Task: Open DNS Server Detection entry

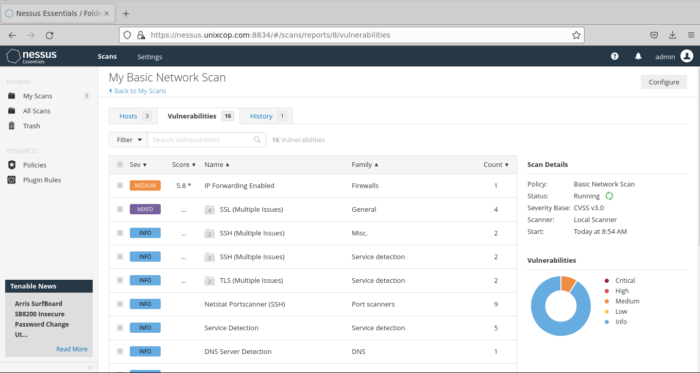Action: click(238, 352)
